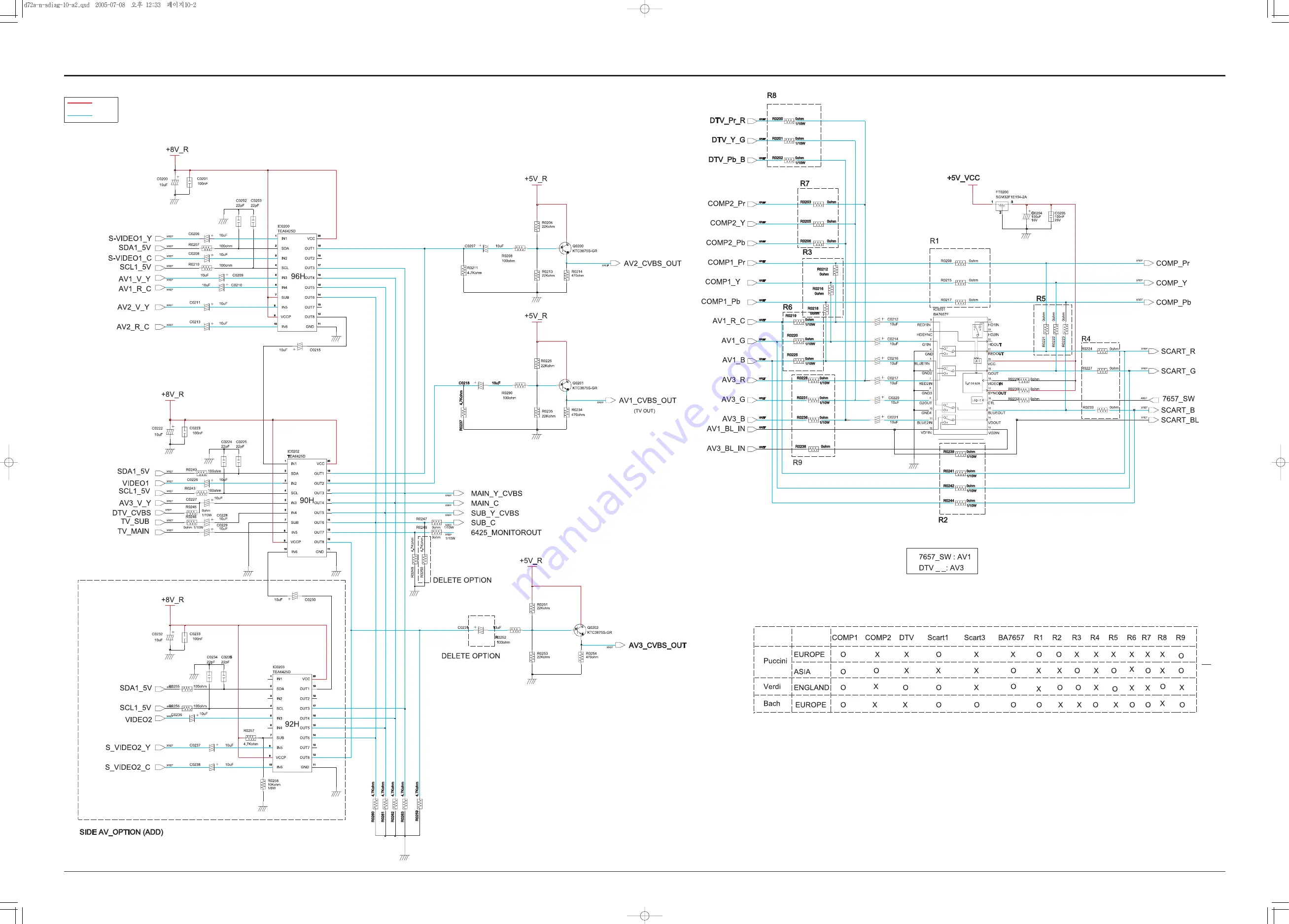Click the +5V_VCC power label

[963, 178]
